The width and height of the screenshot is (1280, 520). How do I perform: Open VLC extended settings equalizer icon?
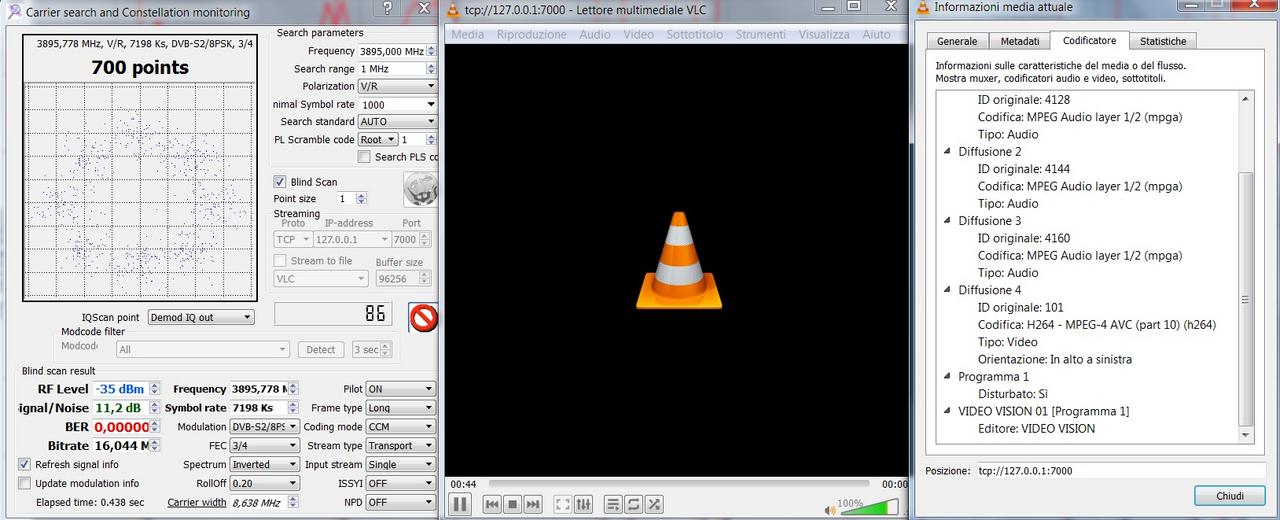click(584, 504)
